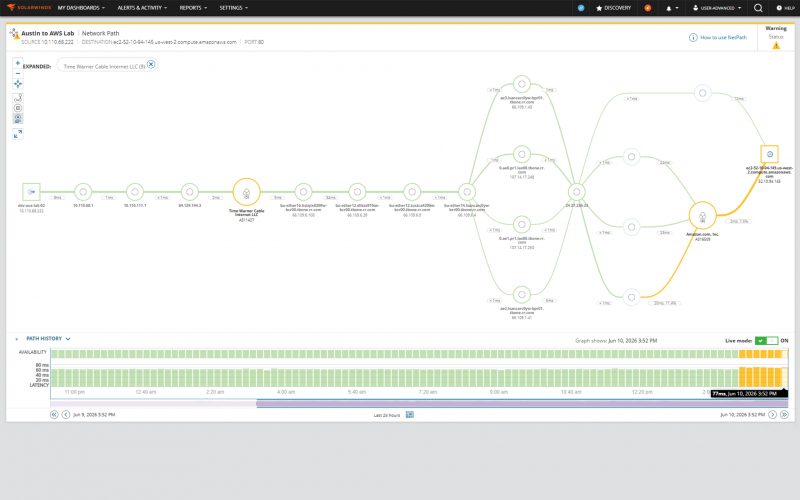
Task: Click the expand to fullscreen arrows icon
Action: click(x=18, y=134)
